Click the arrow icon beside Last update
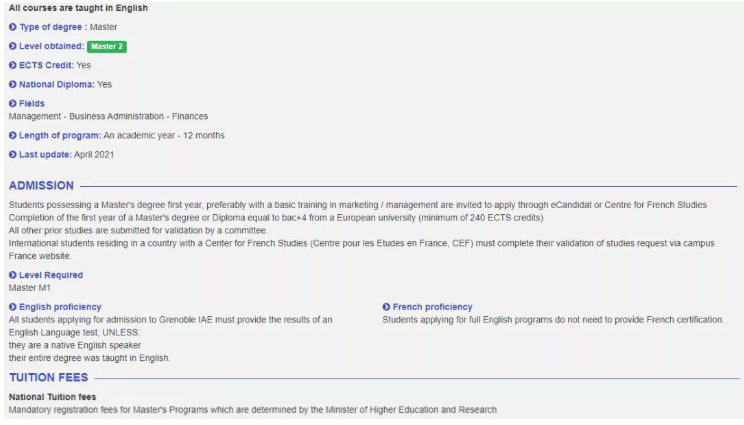The image size is (744, 425). coord(13,154)
